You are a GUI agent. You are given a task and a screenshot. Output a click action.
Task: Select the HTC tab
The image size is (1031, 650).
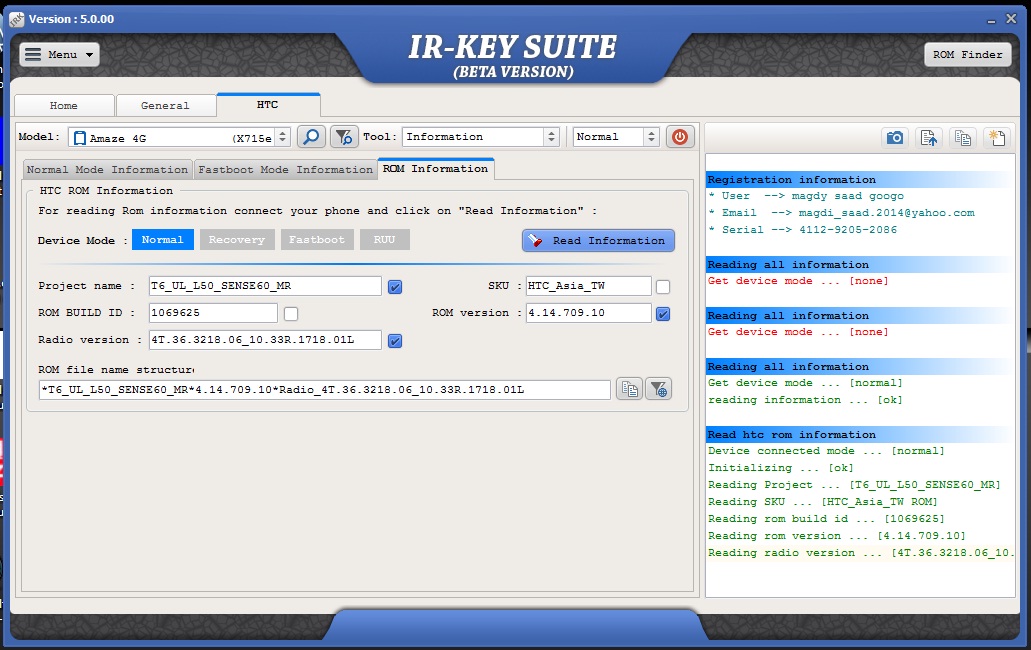point(268,104)
